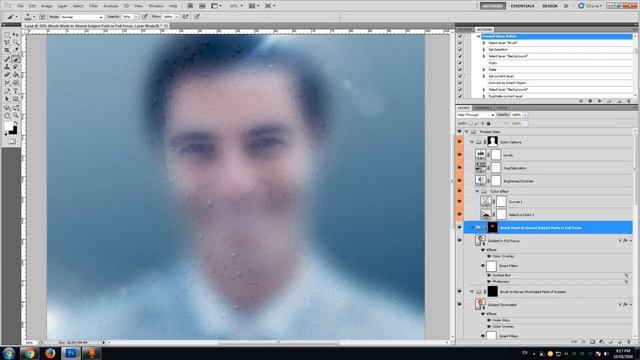The image size is (640, 360).
Task: Open the Window menu
Action: pos(156,6)
